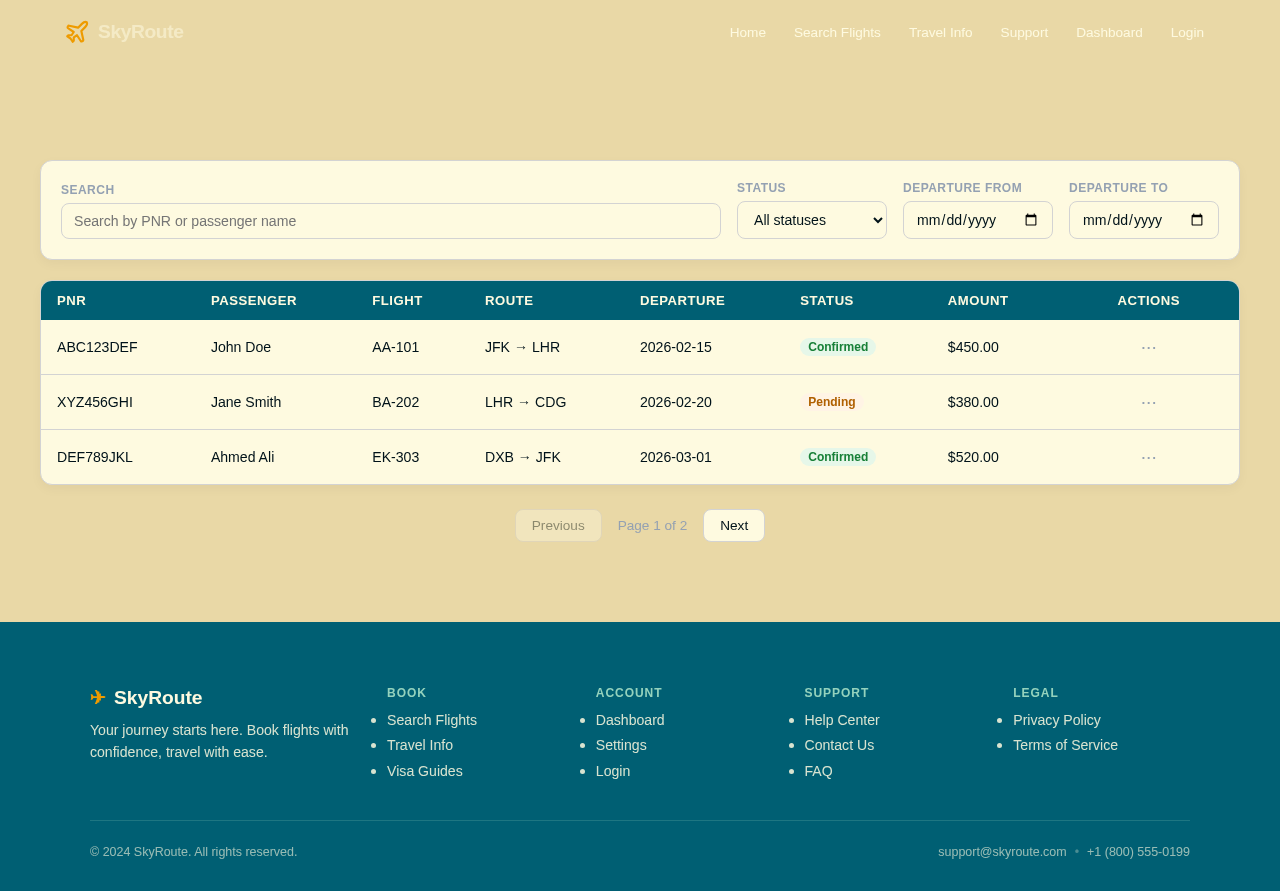Click the Departure From date field
The width and height of the screenshot is (1280, 891).
tap(978, 220)
